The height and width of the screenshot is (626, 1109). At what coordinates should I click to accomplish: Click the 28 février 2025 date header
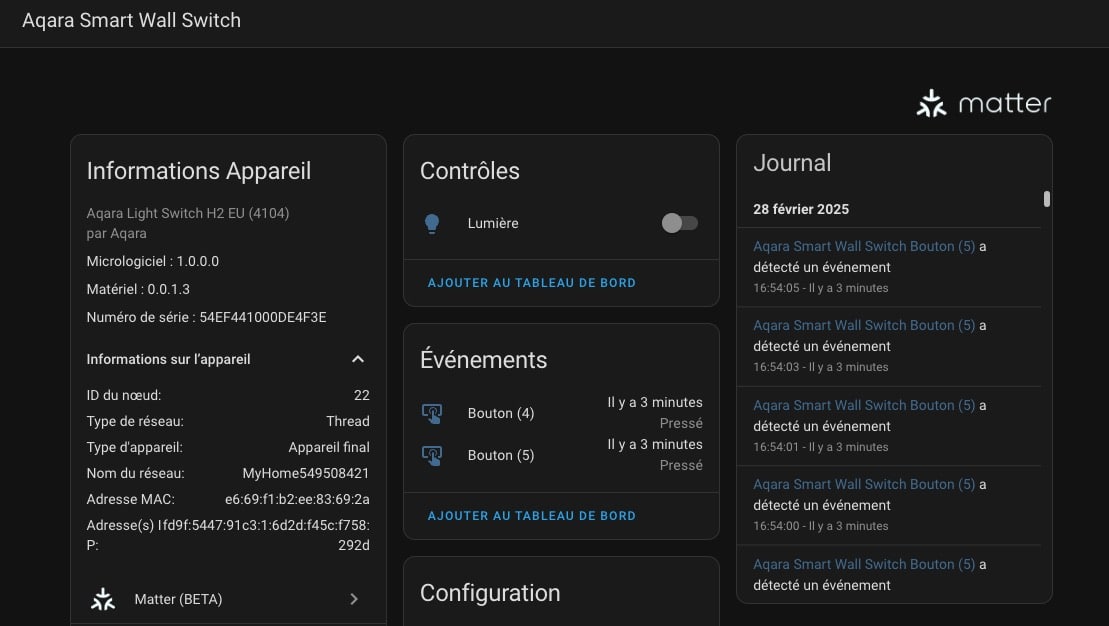801,209
